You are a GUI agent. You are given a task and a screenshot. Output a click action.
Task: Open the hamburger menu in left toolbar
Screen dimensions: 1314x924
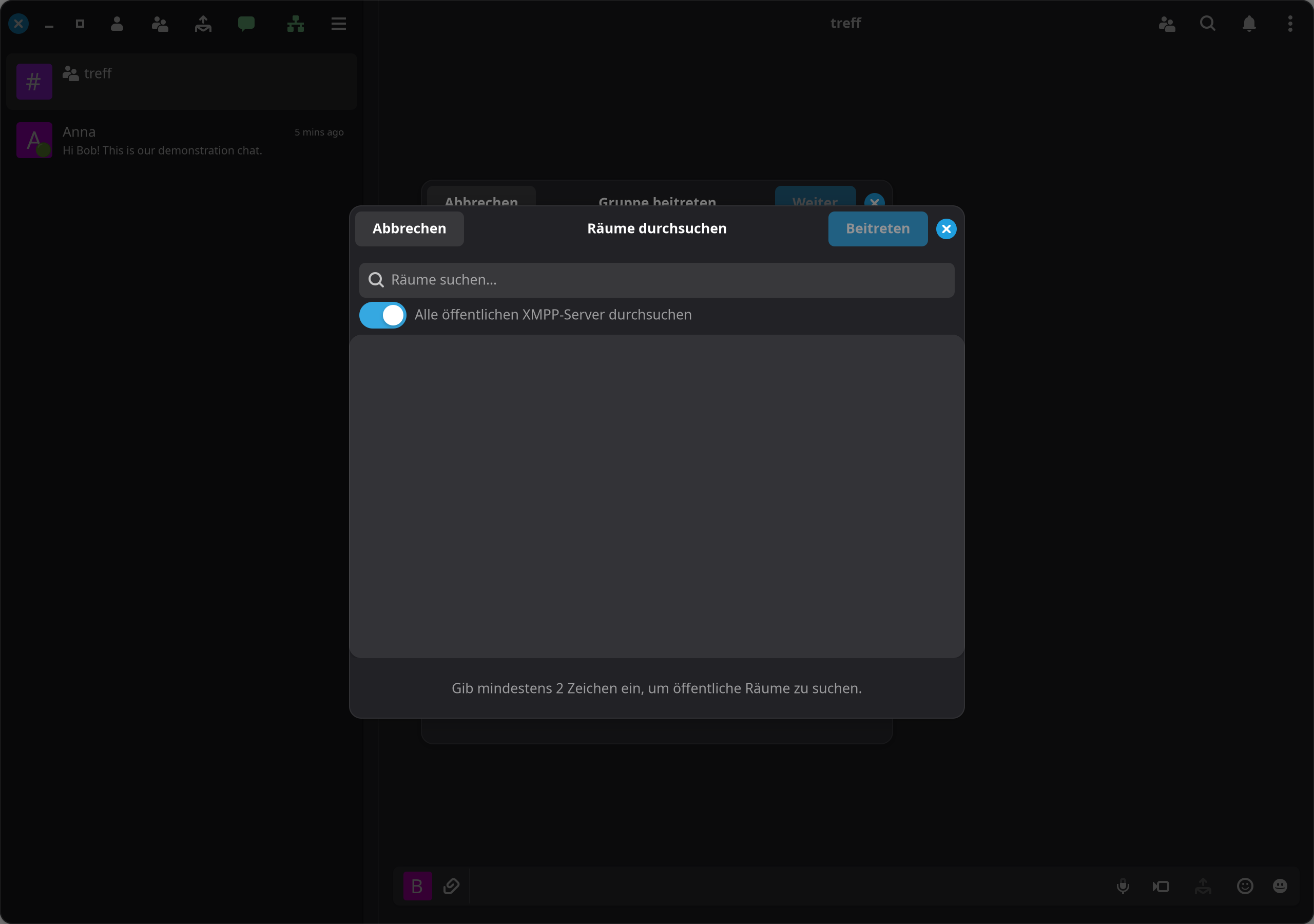pos(339,24)
